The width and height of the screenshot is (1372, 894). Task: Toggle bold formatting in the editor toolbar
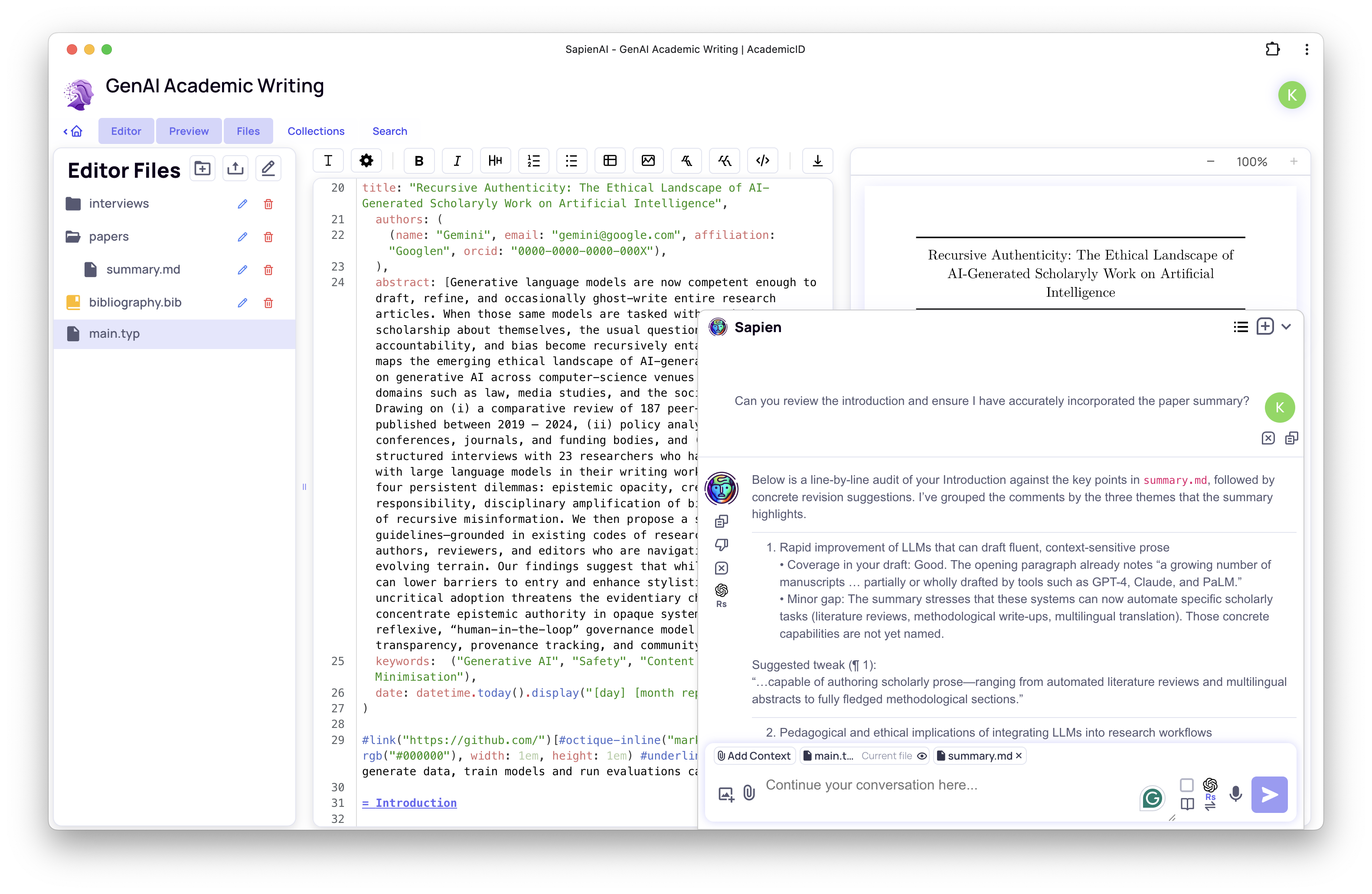pos(419,161)
